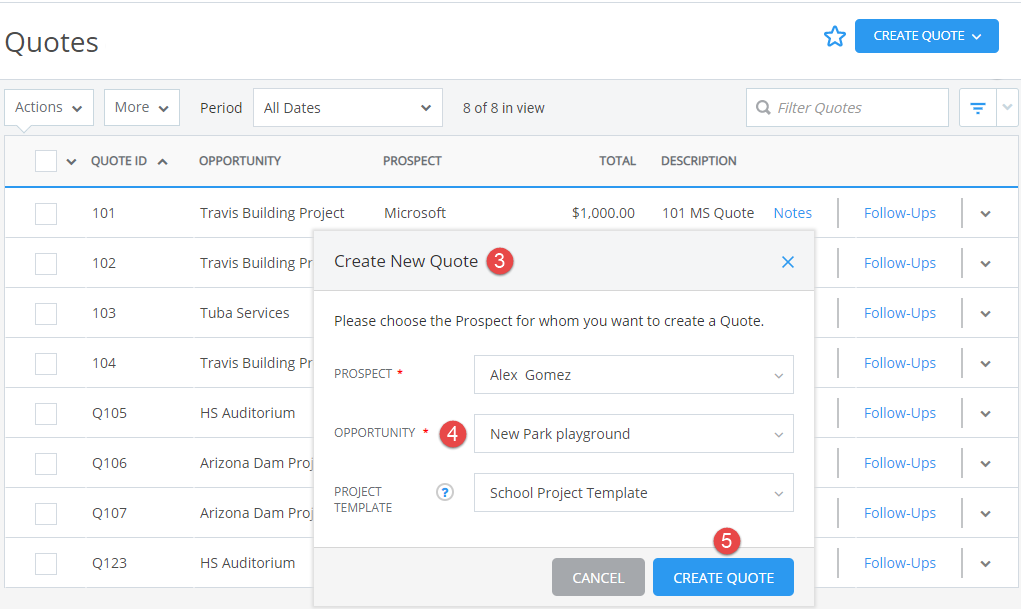The height and width of the screenshot is (609, 1021).
Task: Check the box for quote Q106
Action: 46,464
